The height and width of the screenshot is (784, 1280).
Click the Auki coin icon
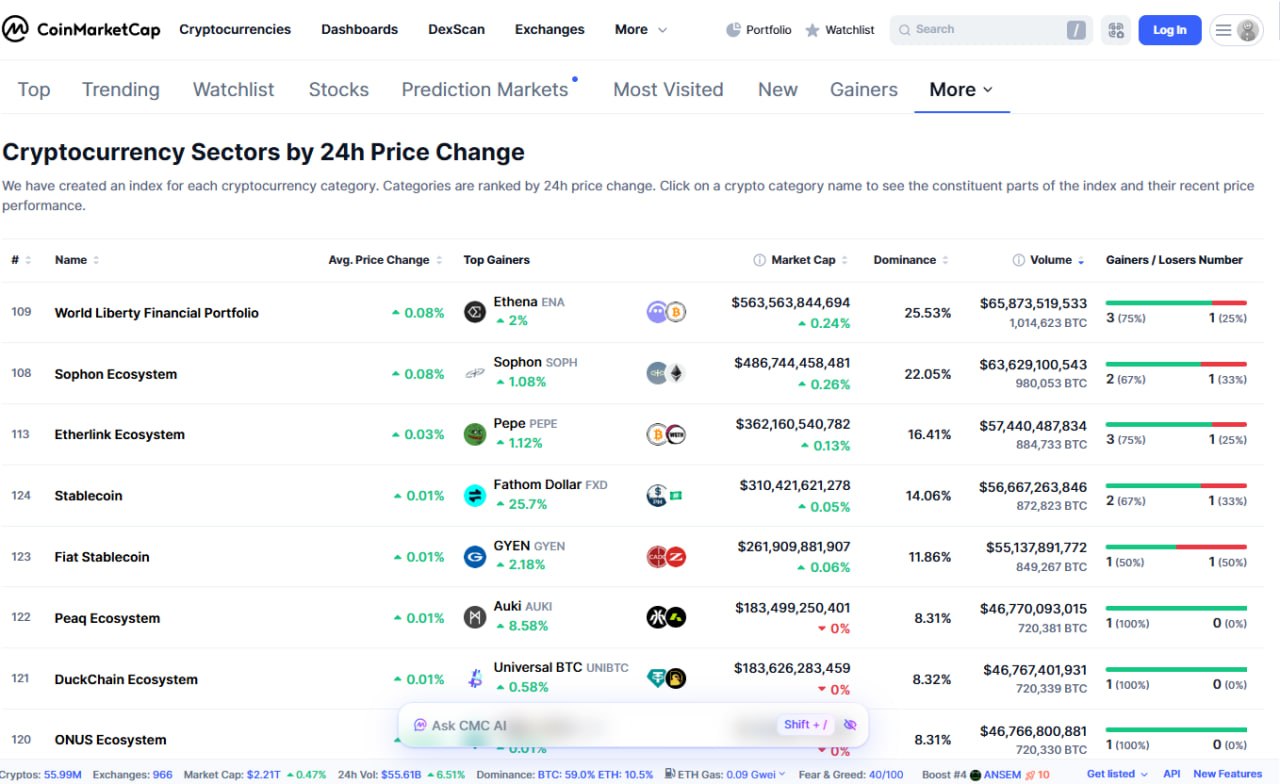click(x=475, y=617)
